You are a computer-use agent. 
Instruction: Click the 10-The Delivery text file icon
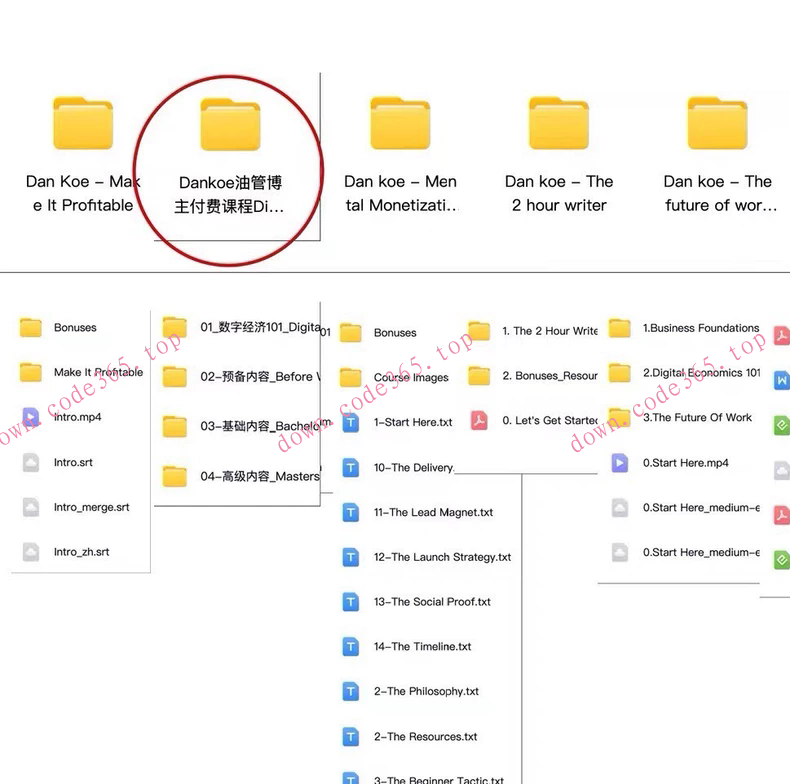(351, 468)
